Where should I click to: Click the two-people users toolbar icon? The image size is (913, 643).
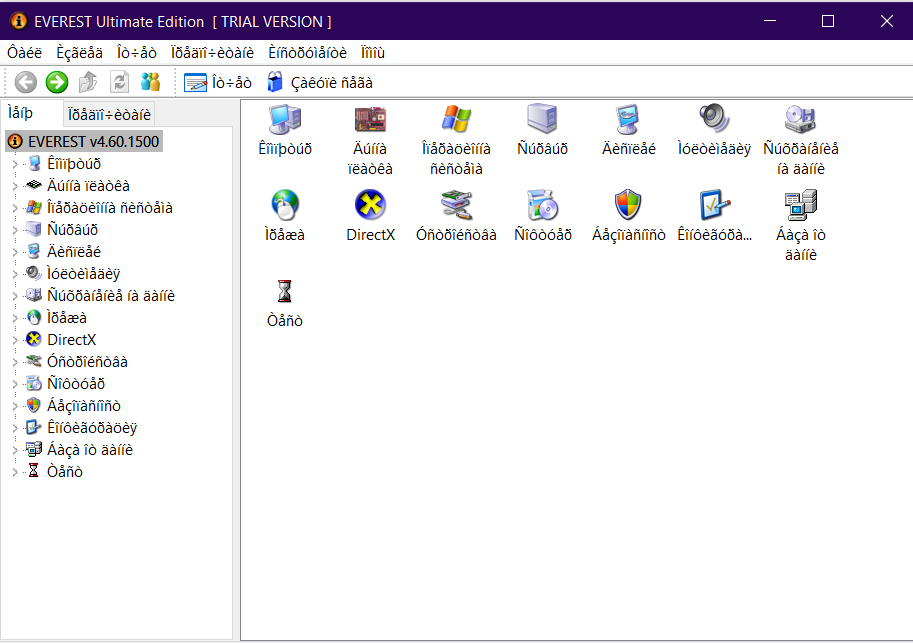tap(150, 82)
